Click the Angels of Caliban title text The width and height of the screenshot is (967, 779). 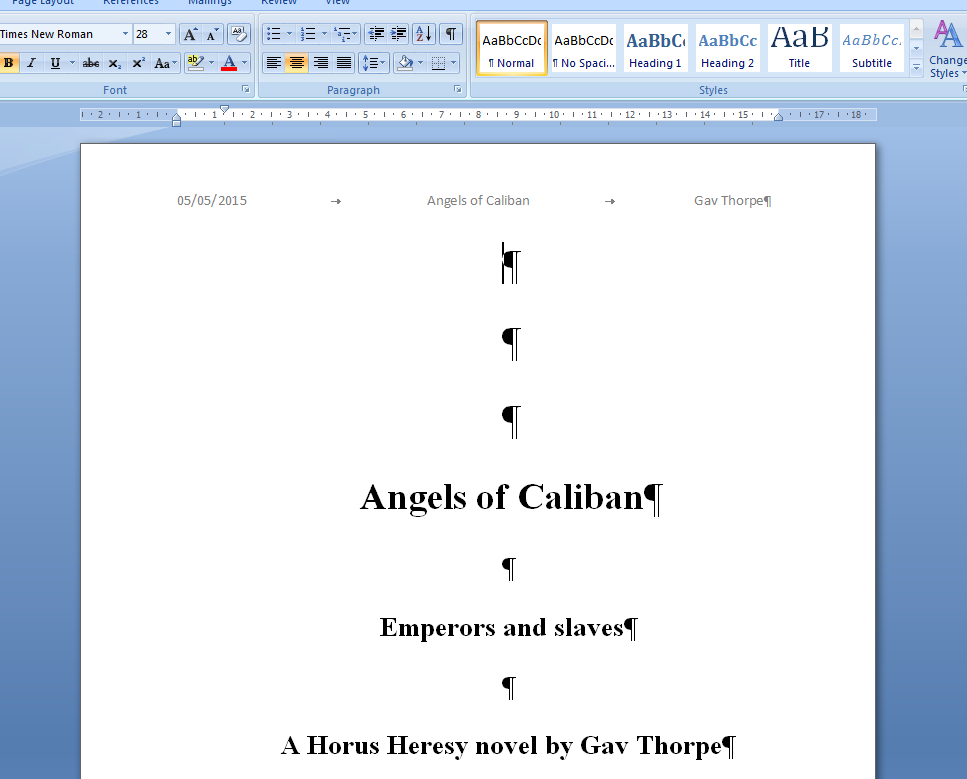pos(501,497)
